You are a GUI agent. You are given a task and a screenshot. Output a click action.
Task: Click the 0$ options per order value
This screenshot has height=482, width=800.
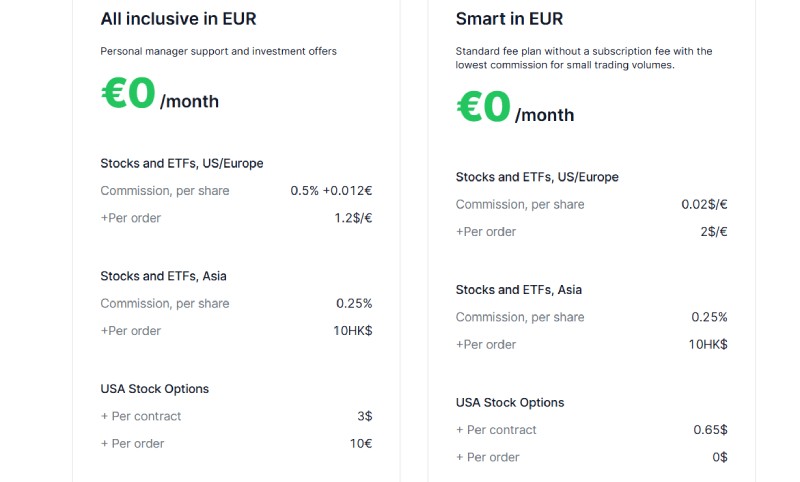tap(719, 457)
